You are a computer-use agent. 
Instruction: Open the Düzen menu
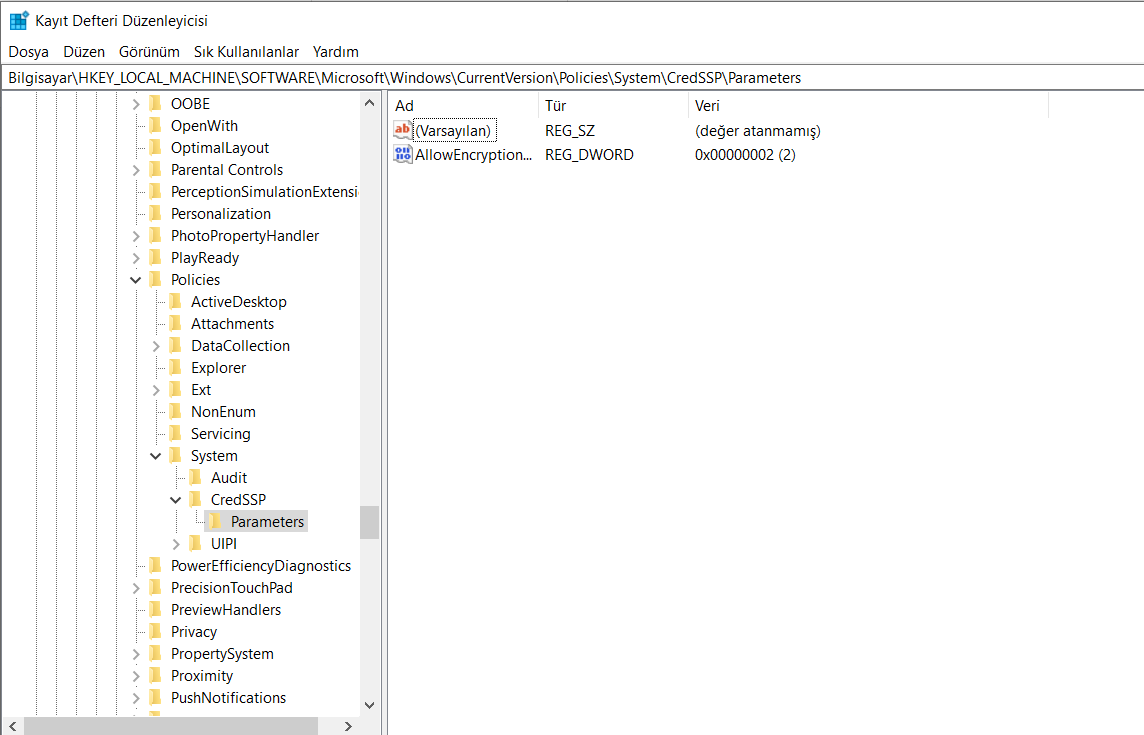coord(84,52)
